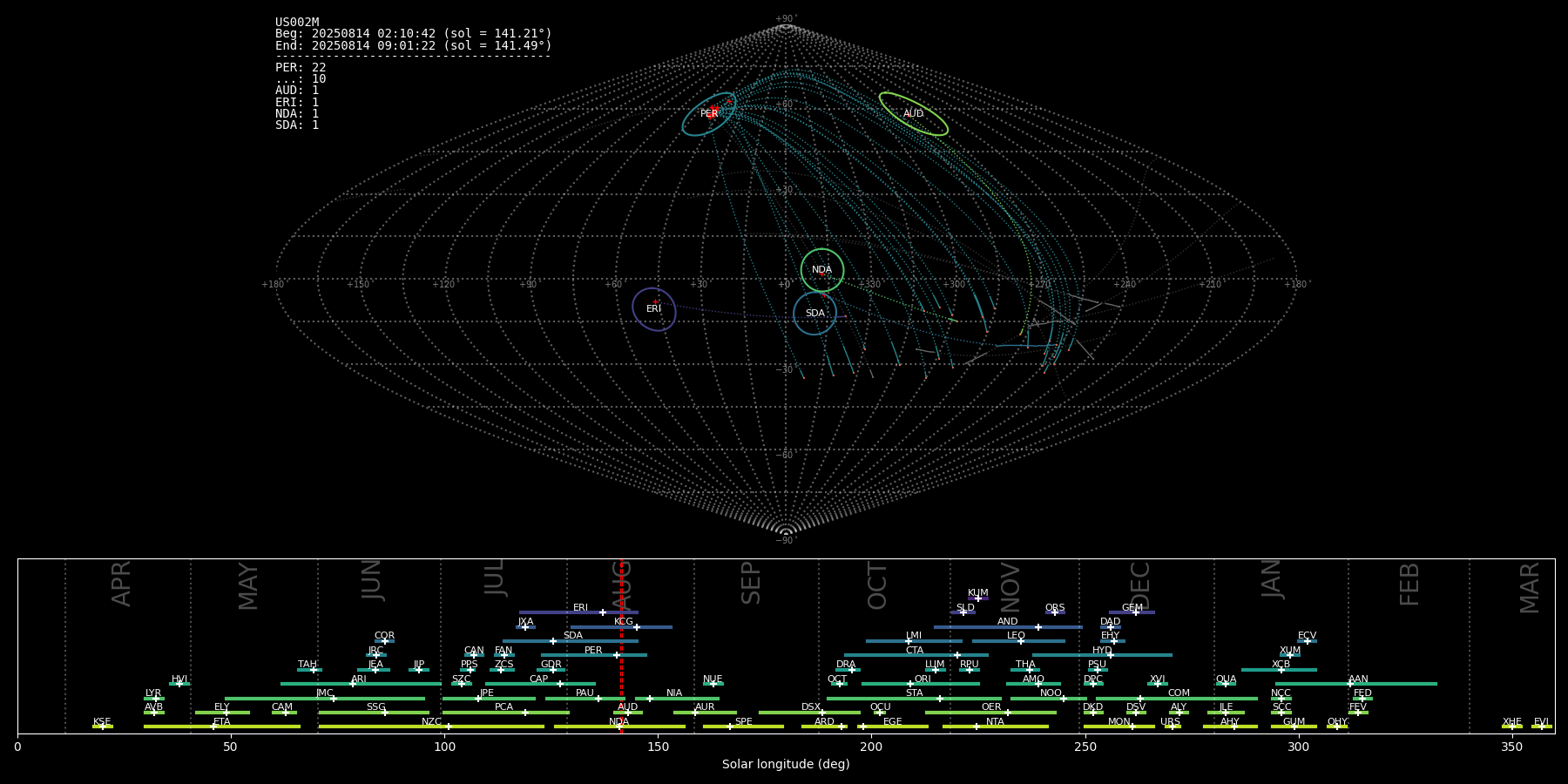Click the +240 longitude grid label
Screen dimensions: 1568x784
[x=1125, y=285]
